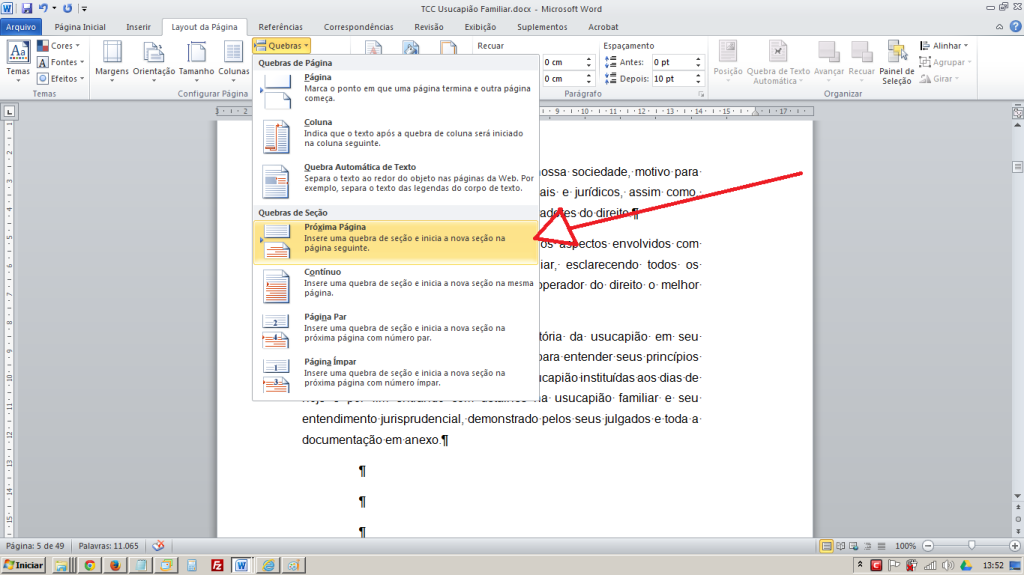The height and width of the screenshot is (575, 1024).
Task: Click the Antes spacing input field
Action: click(672, 62)
